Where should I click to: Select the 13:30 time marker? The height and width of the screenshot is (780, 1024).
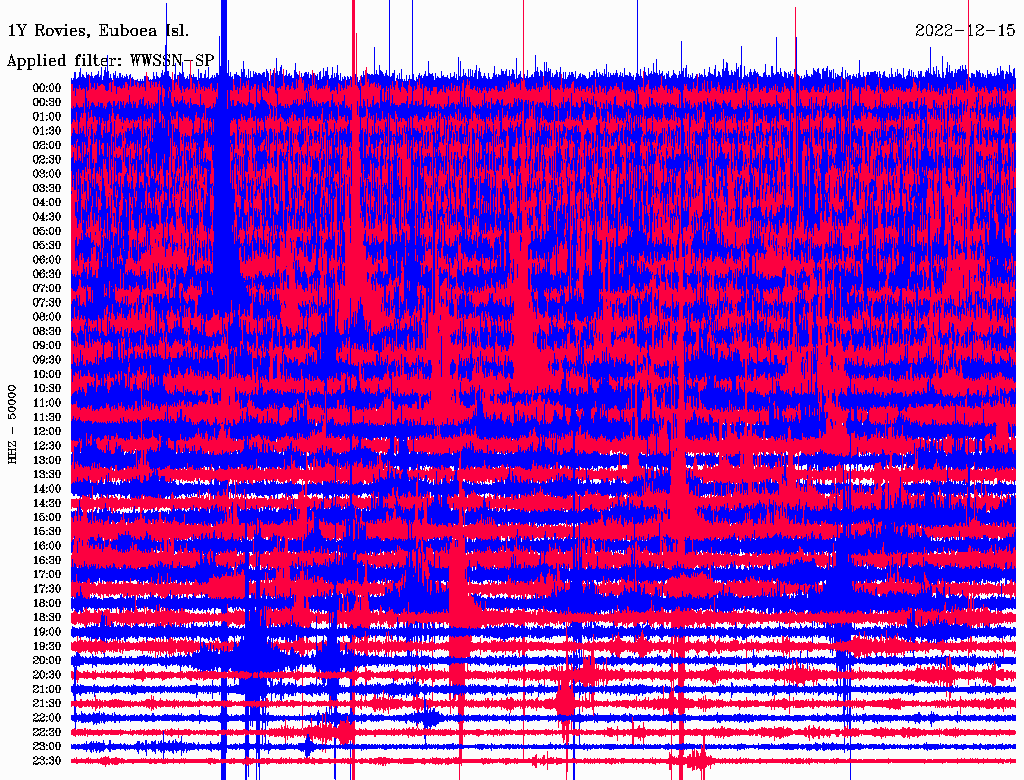click(47, 474)
